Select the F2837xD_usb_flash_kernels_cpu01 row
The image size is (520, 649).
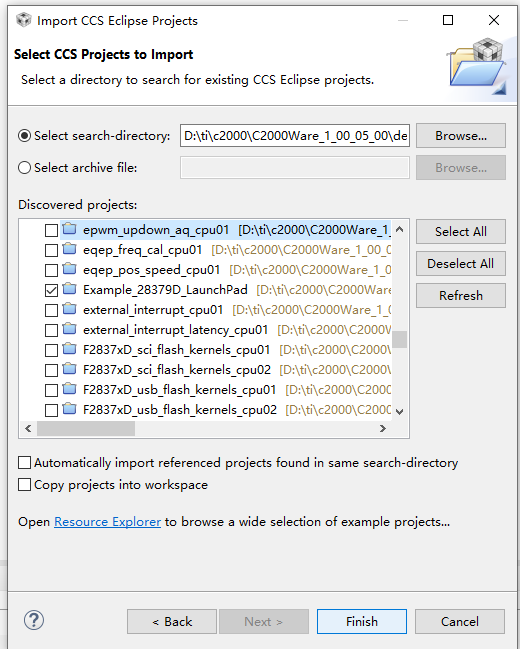tap(226, 389)
